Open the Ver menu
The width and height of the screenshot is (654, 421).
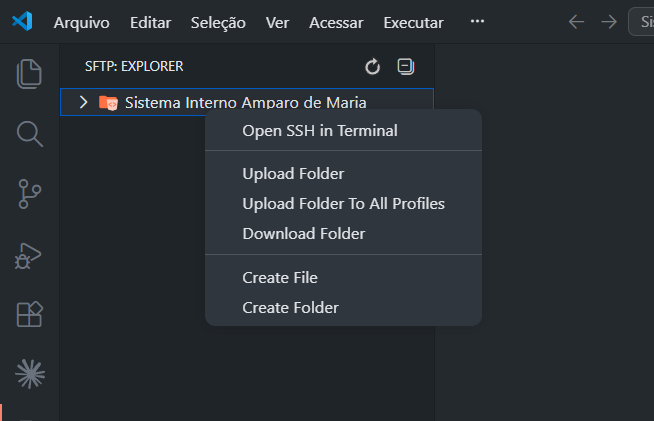tap(277, 23)
